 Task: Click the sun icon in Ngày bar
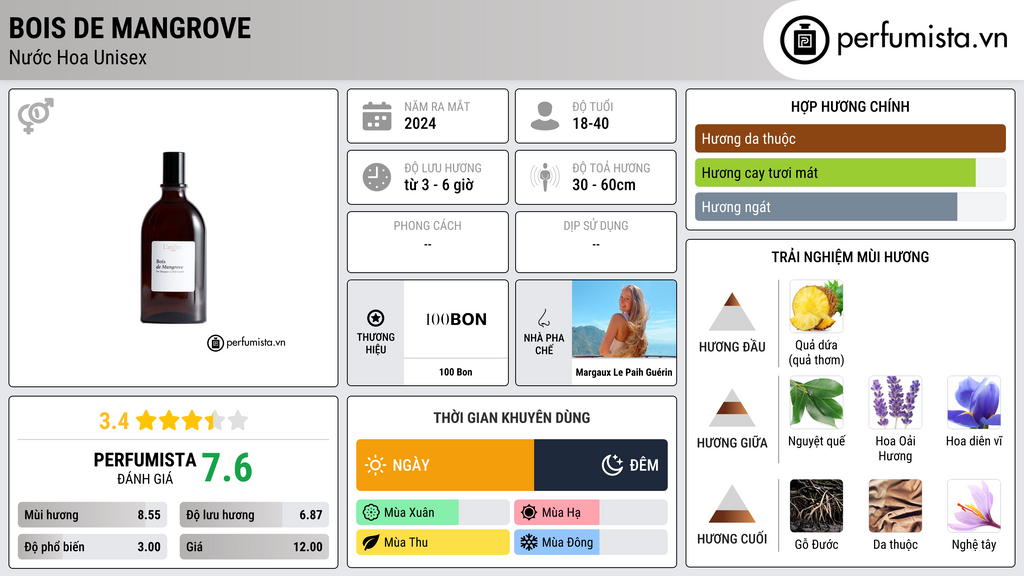click(375, 465)
